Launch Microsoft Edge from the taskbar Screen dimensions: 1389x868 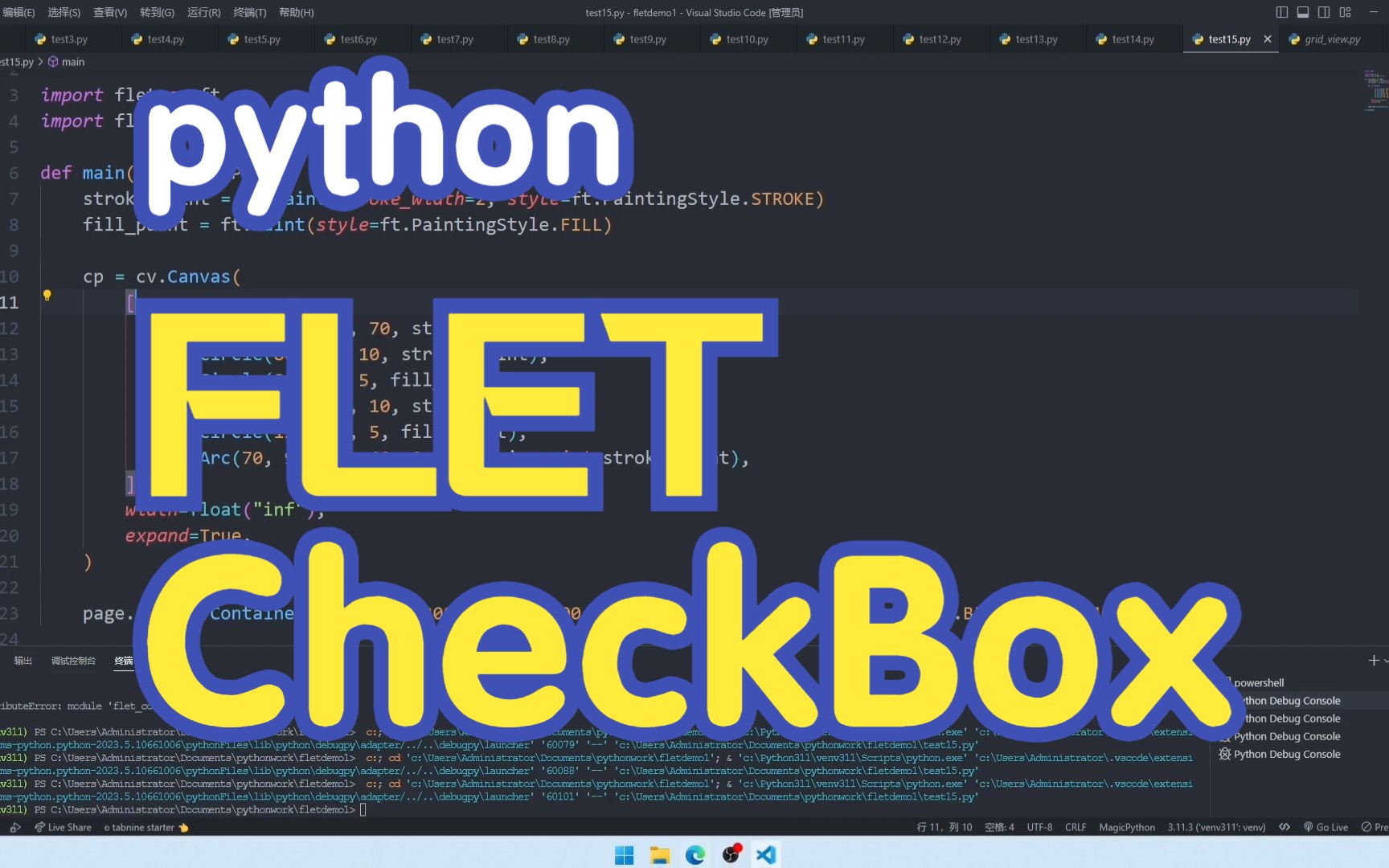pyautogui.click(x=695, y=854)
